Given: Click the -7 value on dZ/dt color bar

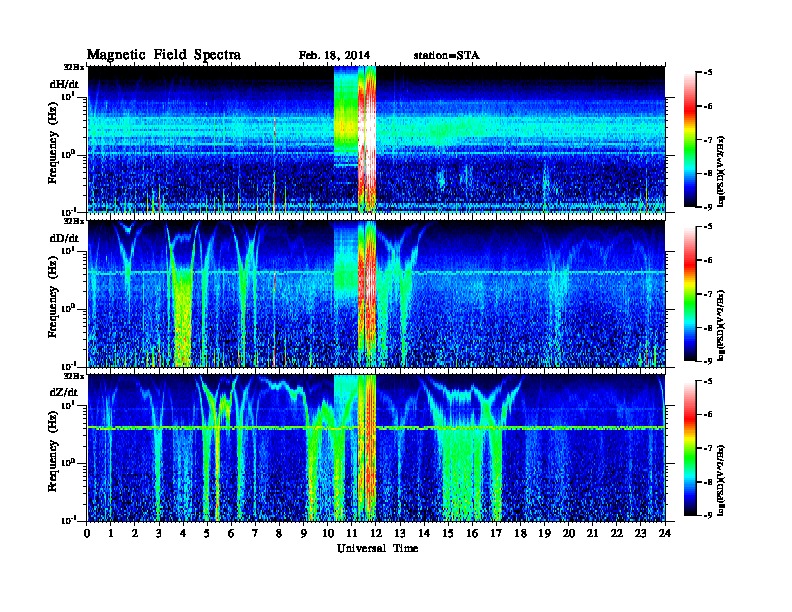Looking at the screenshot, I should click(x=708, y=448).
